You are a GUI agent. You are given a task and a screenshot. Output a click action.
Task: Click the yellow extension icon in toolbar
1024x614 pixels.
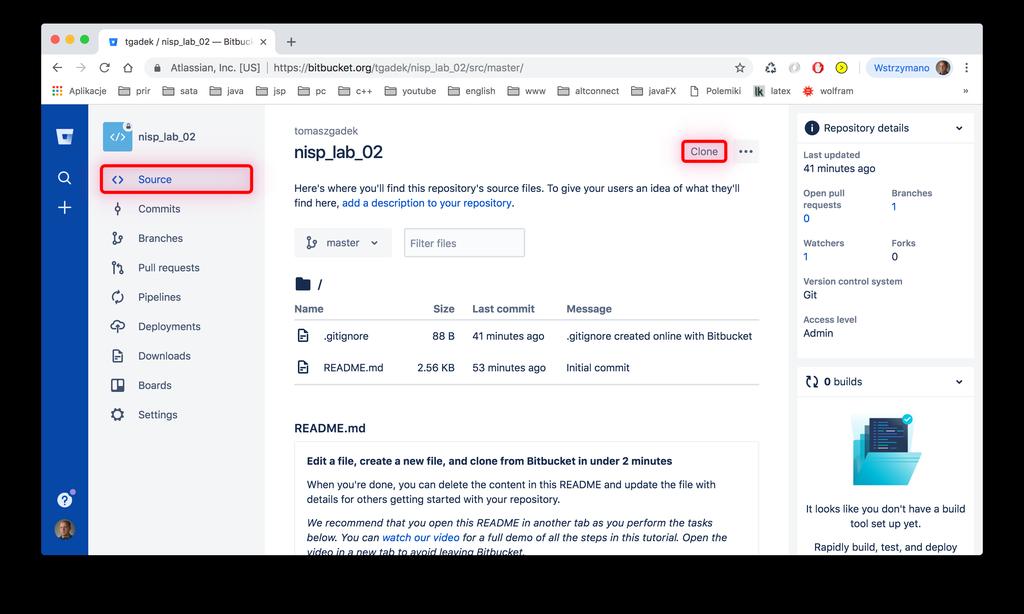pyautogui.click(x=841, y=67)
